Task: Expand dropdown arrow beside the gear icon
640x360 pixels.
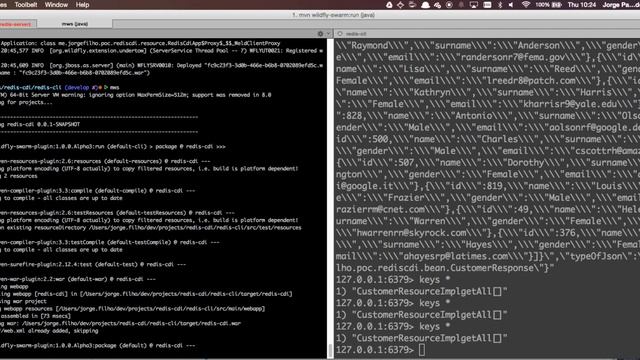Action: click(329, 34)
